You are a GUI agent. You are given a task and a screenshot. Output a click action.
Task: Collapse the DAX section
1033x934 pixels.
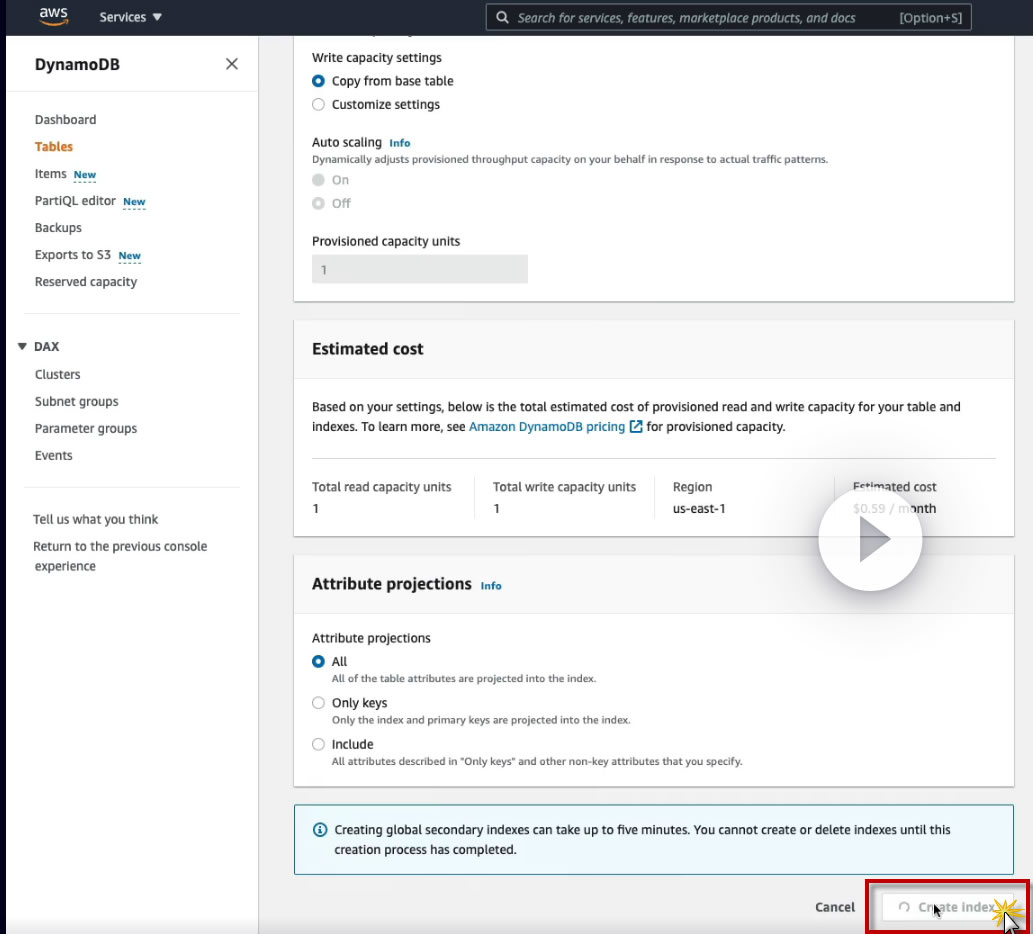point(22,347)
